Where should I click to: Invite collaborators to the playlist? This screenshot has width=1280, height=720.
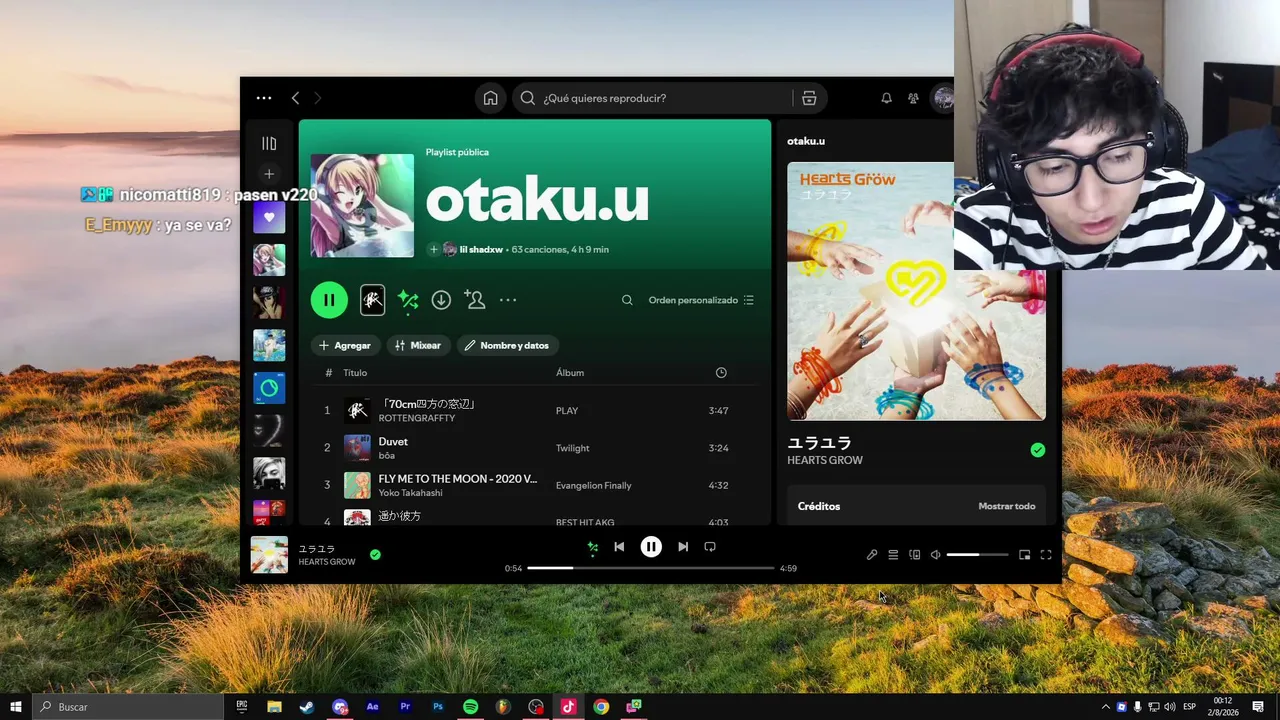[x=475, y=300]
